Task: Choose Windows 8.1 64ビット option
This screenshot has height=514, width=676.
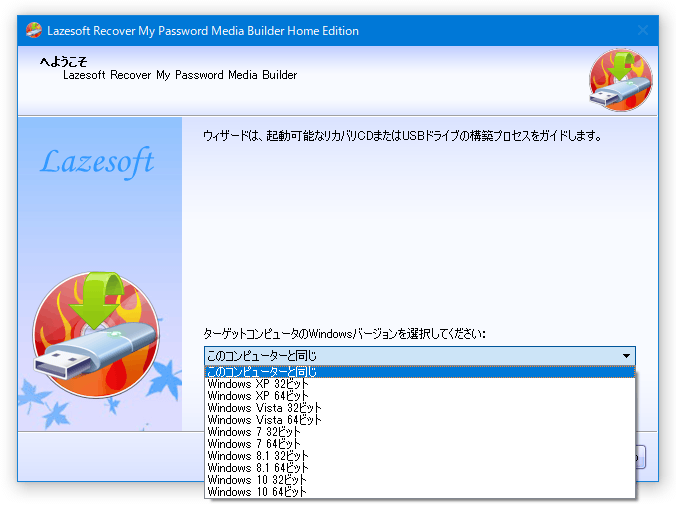Action: pos(420,468)
